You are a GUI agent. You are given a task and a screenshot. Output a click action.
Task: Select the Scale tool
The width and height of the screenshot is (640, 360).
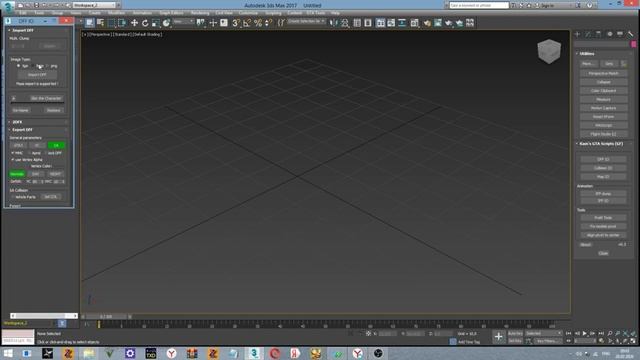coord(156,23)
